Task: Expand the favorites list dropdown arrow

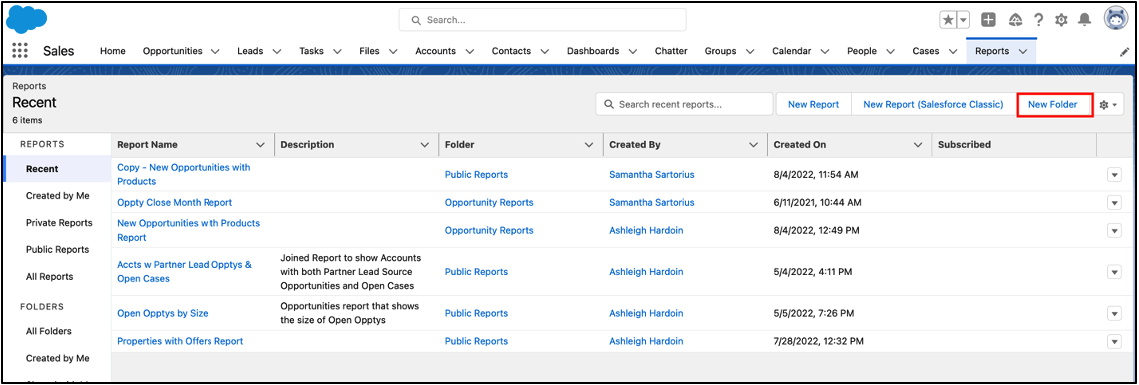Action: pyautogui.click(x=963, y=20)
